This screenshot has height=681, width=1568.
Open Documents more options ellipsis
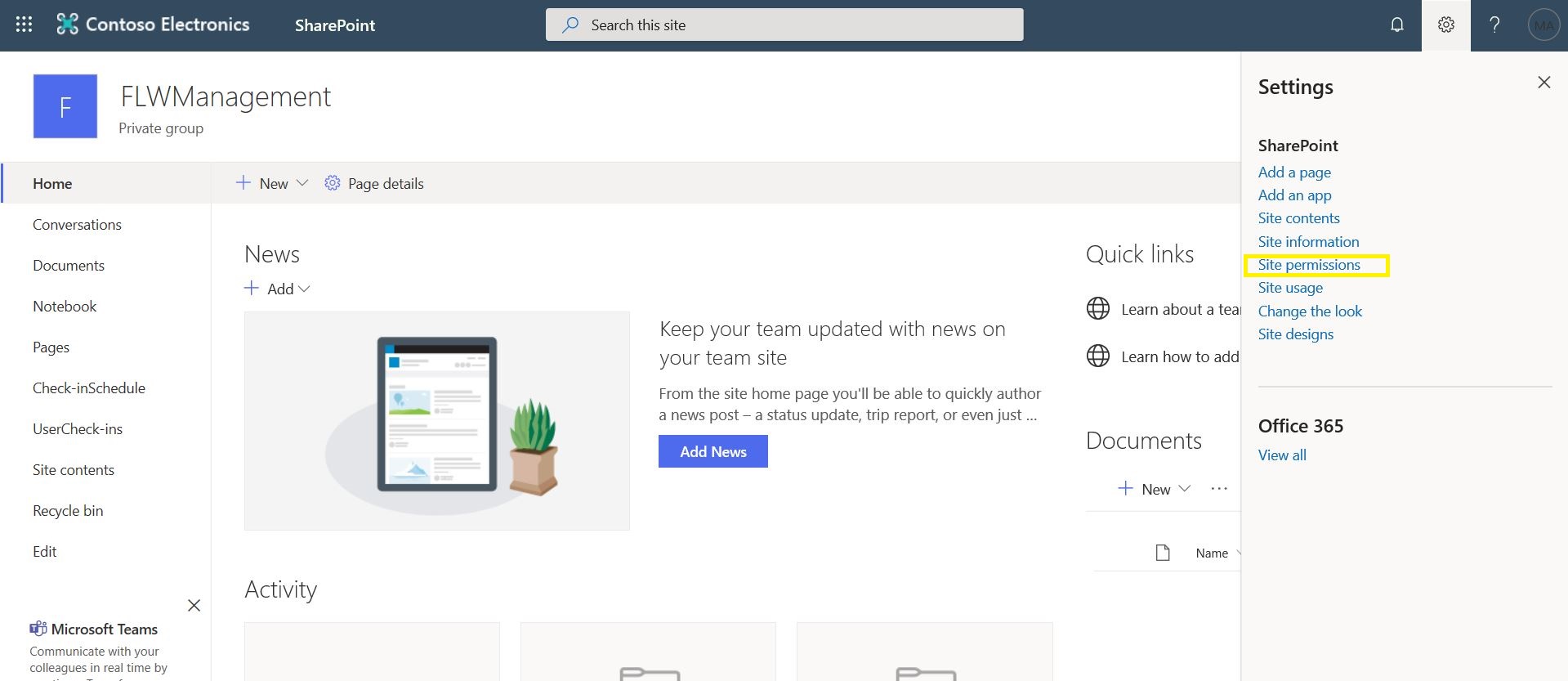coord(1219,489)
